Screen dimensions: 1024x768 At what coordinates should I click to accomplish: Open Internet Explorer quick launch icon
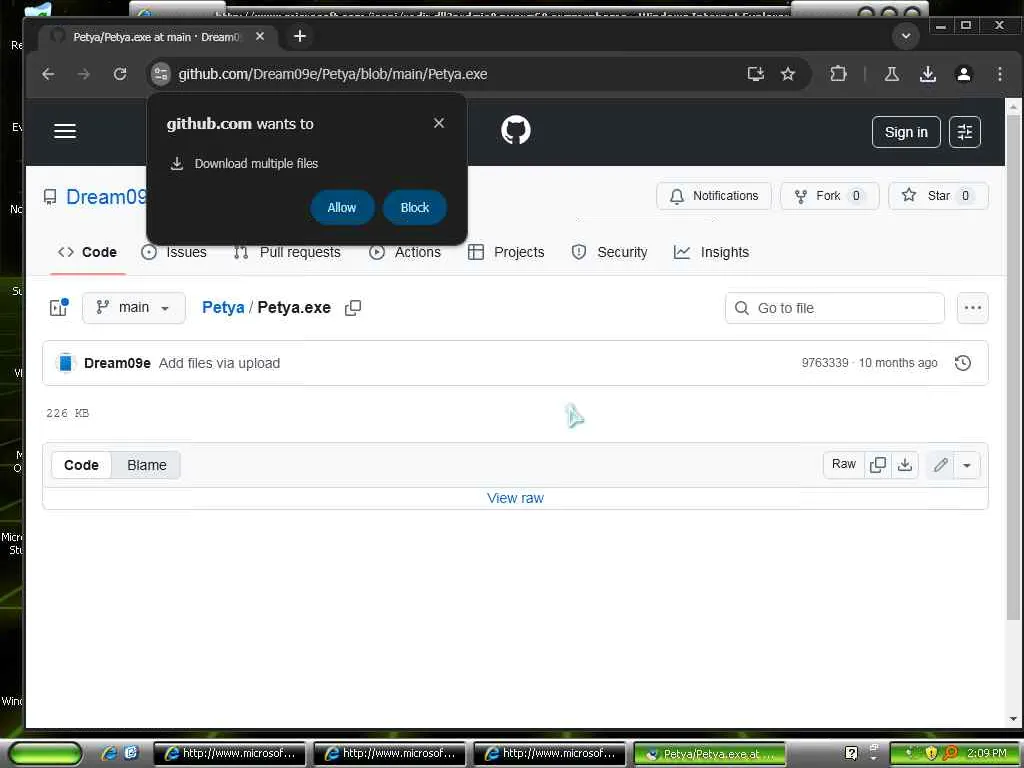coord(108,753)
